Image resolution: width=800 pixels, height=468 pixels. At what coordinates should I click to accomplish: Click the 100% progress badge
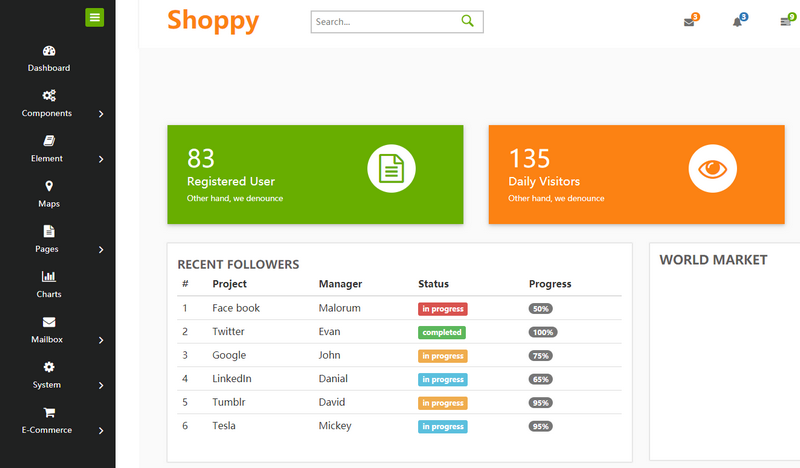tap(543, 332)
